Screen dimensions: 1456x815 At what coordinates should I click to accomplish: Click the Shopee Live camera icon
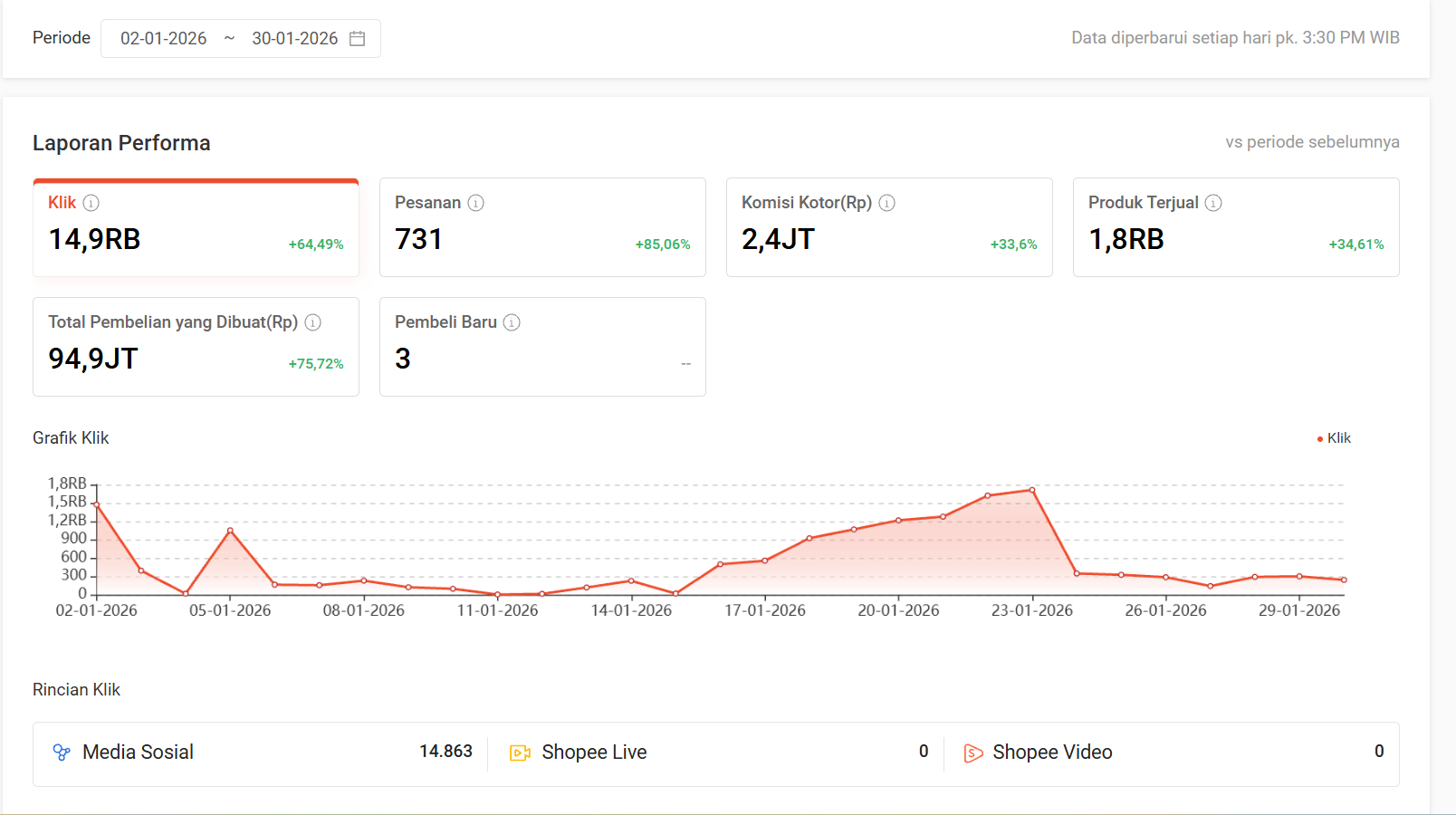[520, 753]
